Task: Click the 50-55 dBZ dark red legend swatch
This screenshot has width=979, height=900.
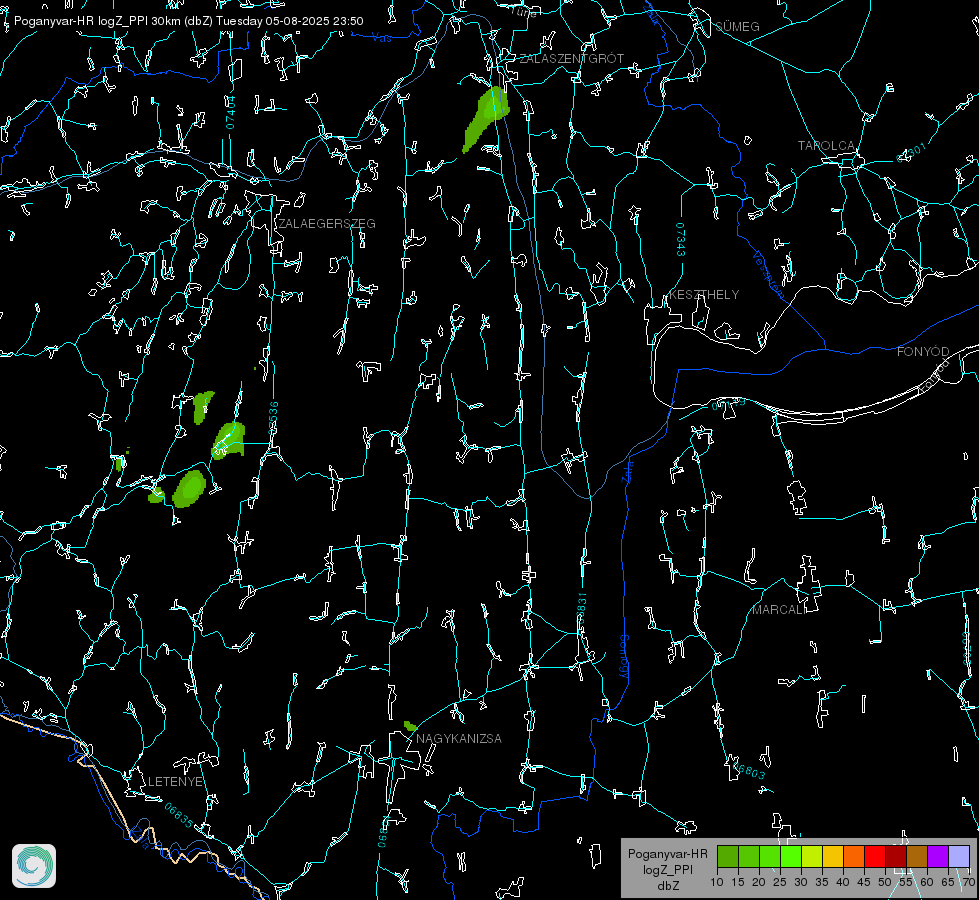Action: tap(896, 856)
